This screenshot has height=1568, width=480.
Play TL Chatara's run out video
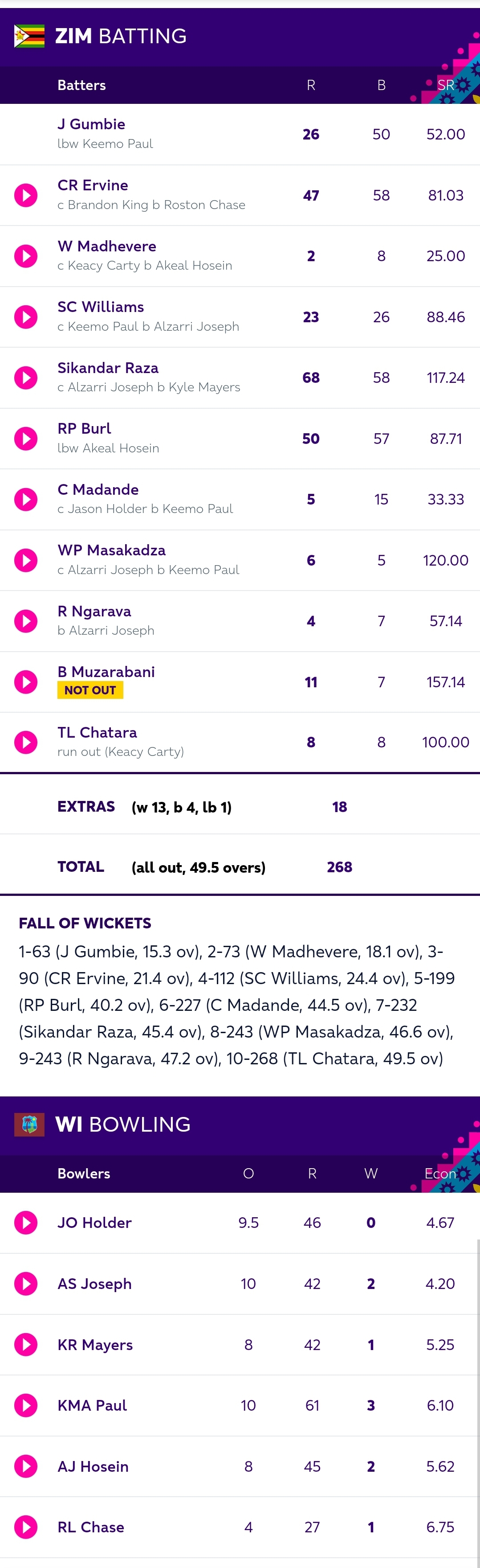25,743
